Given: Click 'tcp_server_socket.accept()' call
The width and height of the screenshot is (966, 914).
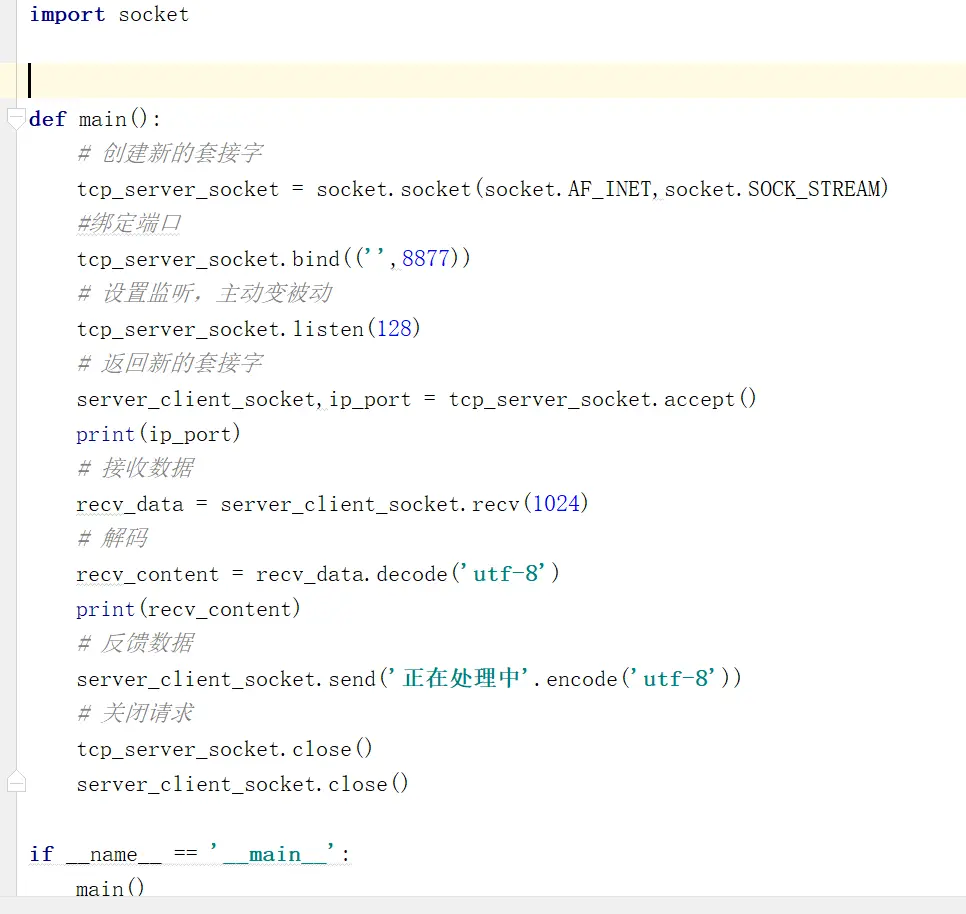Looking at the screenshot, I should click(602, 398).
